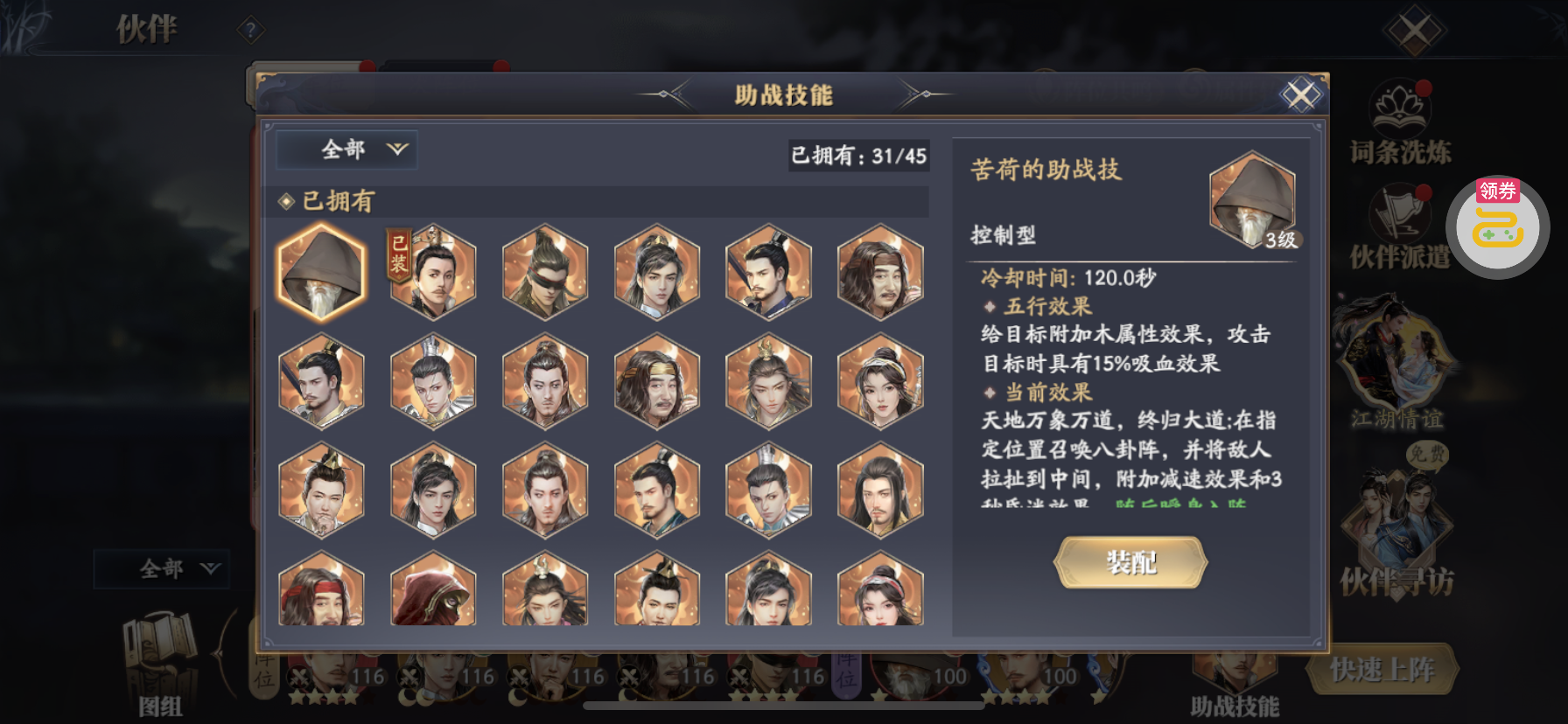Viewport: 1568px width, 724px height.
Task: Open 伙伴派遣 flag icon
Action: pyautogui.click(x=1400, y=227)
